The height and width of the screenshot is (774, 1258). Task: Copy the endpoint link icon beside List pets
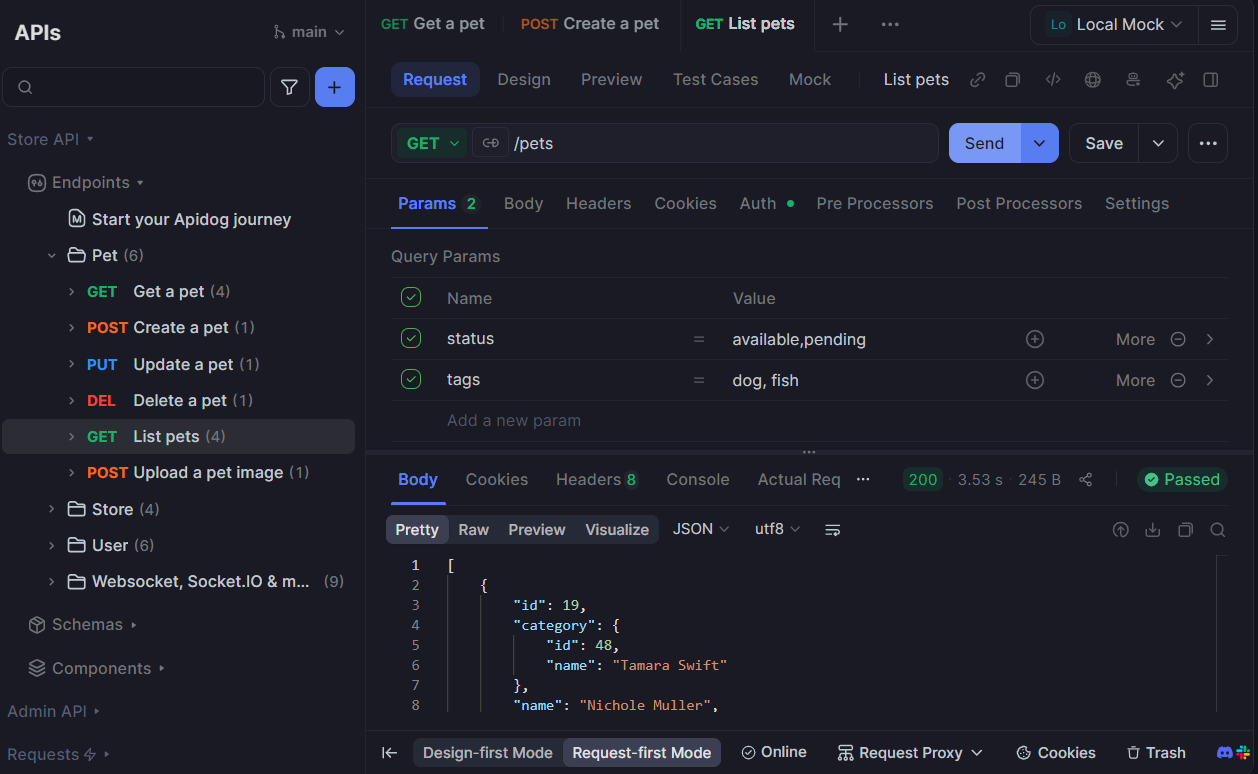[977, 79]
